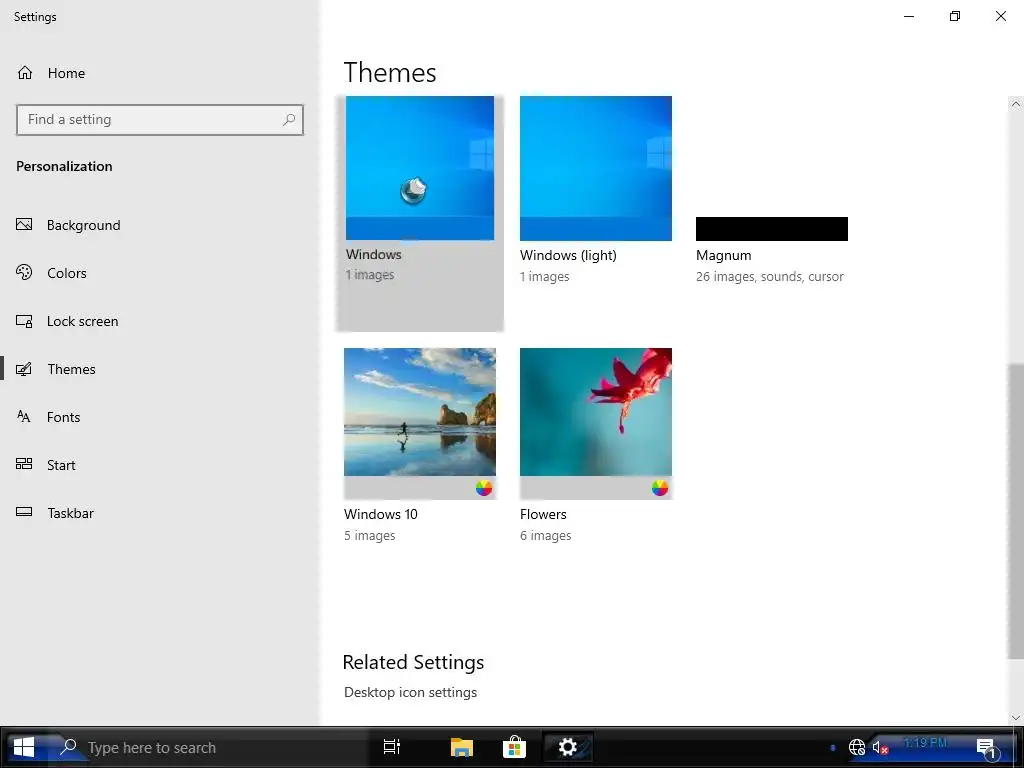1024x768 pixels.
Task: Click the Settings gear on taskbar
Action: [x=568, y=747]
